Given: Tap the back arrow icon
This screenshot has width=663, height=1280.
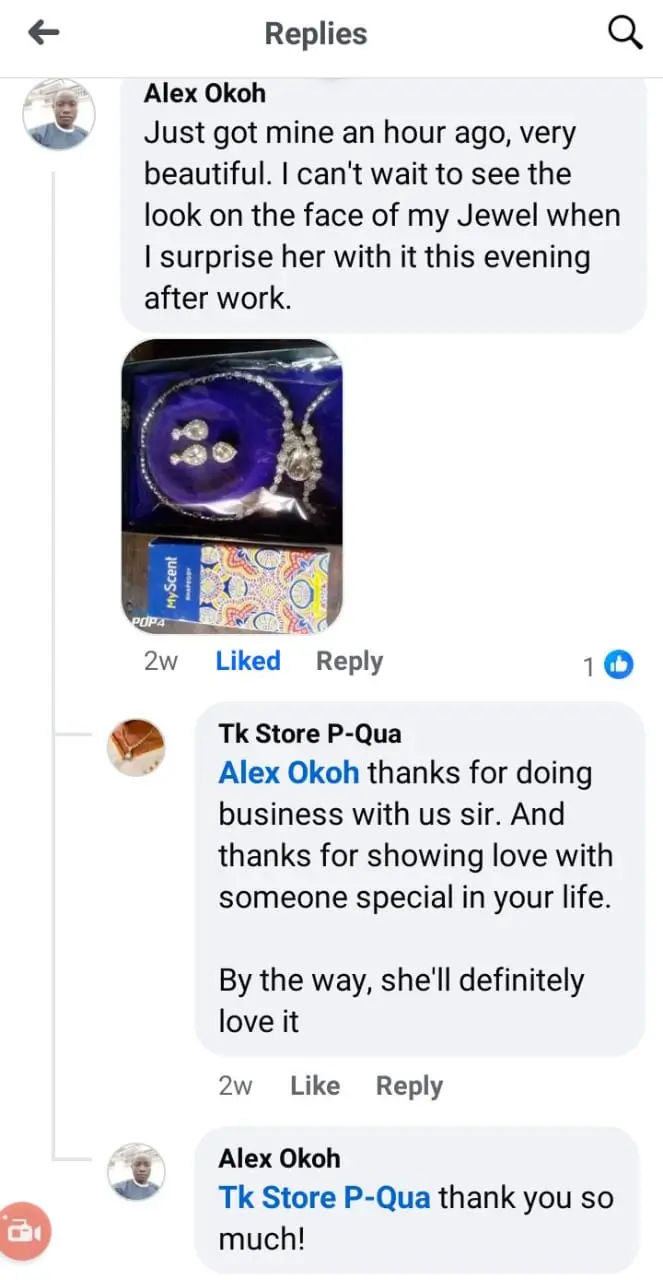Looking at the screenshot, I should (44, 33).
